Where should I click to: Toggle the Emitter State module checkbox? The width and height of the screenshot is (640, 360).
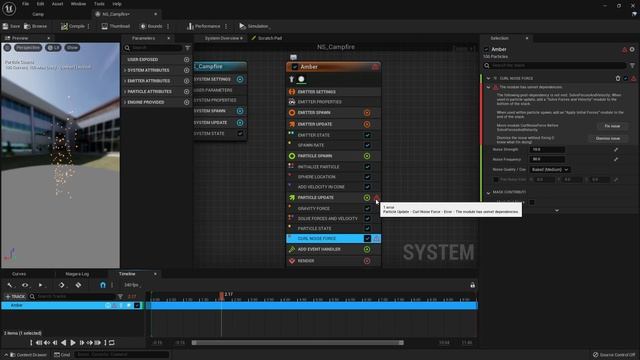point(367,135)
